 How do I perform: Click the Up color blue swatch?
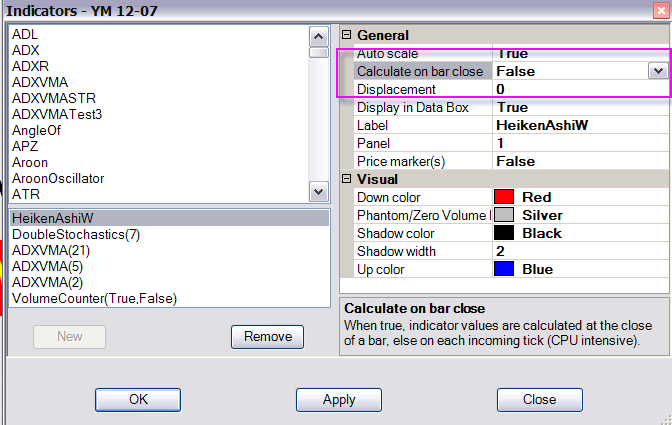pos(505,269)
